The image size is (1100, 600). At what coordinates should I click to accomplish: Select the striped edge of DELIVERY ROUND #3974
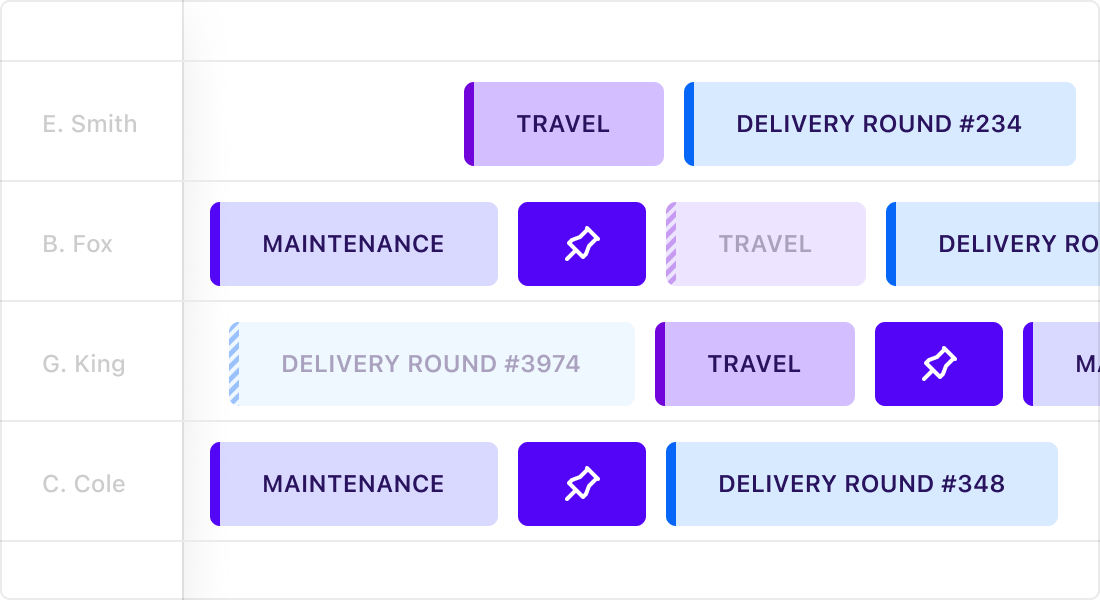(x=234, y=364)
